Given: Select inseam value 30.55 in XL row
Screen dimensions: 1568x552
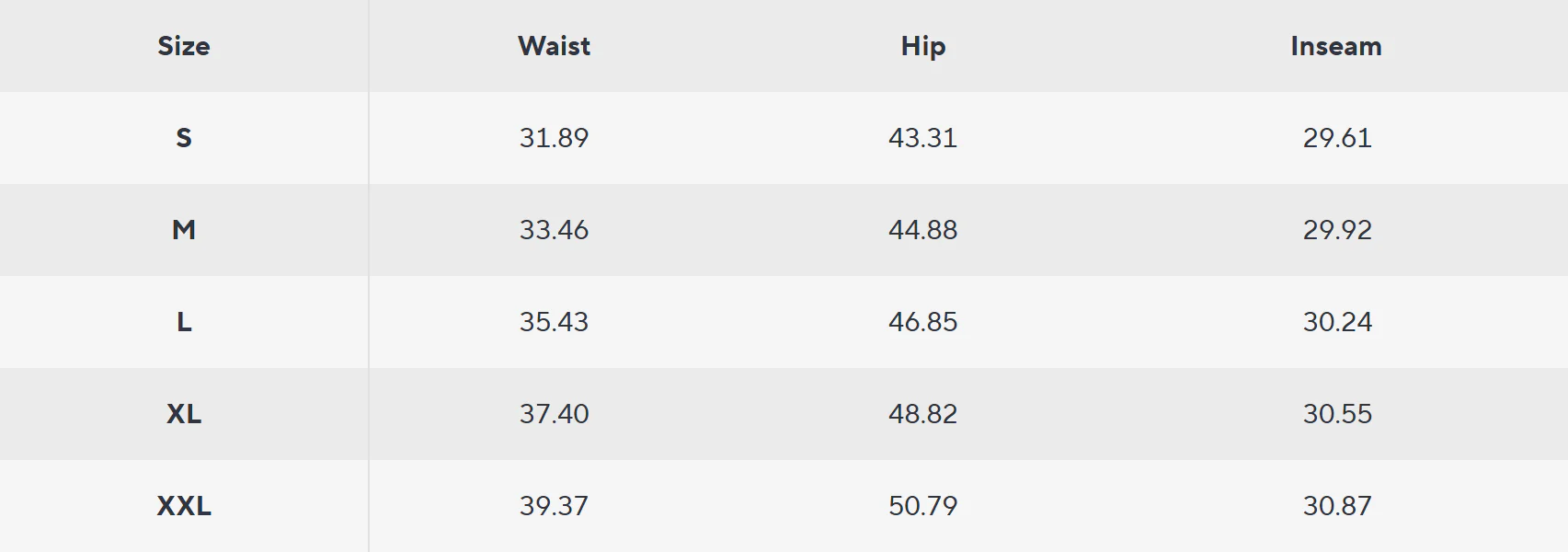Looking at the screenshot, I should [x=1336, y=414].
